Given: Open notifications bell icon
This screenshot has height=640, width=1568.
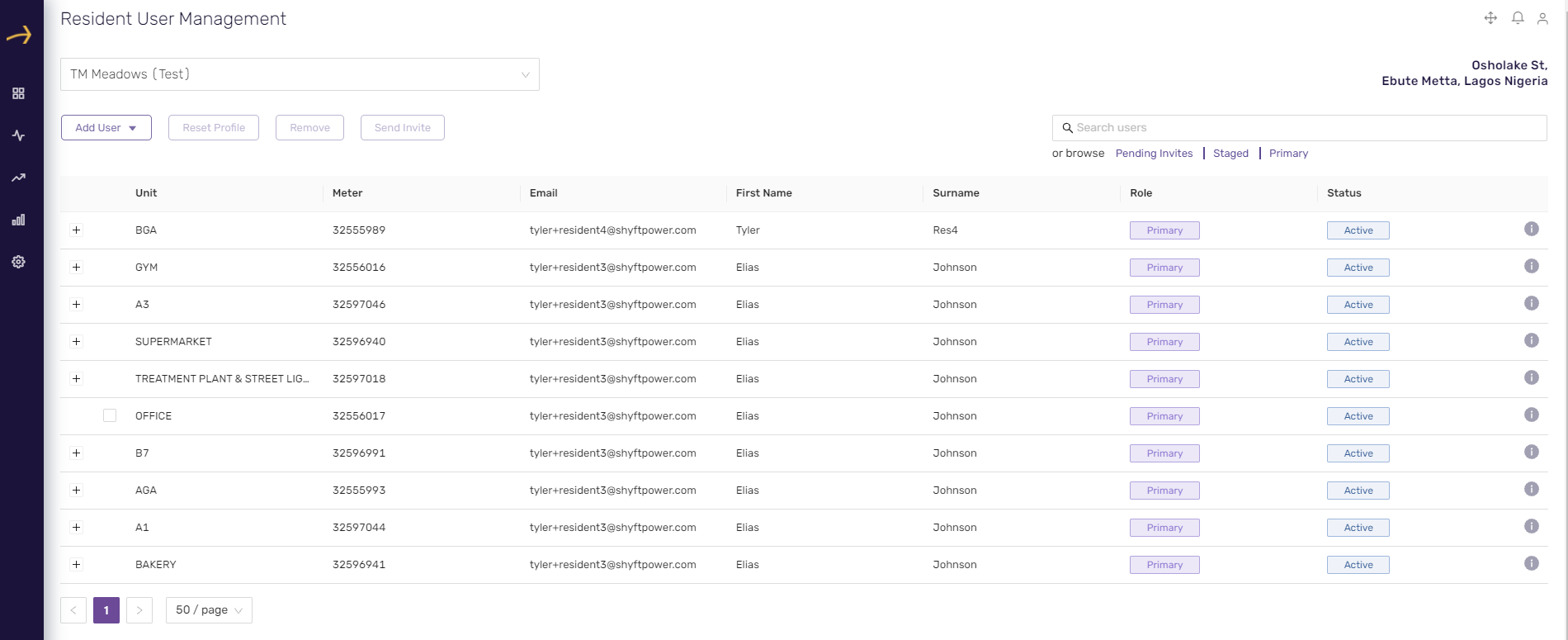Looking at the screenshot, I should [x=1518, y=18].
